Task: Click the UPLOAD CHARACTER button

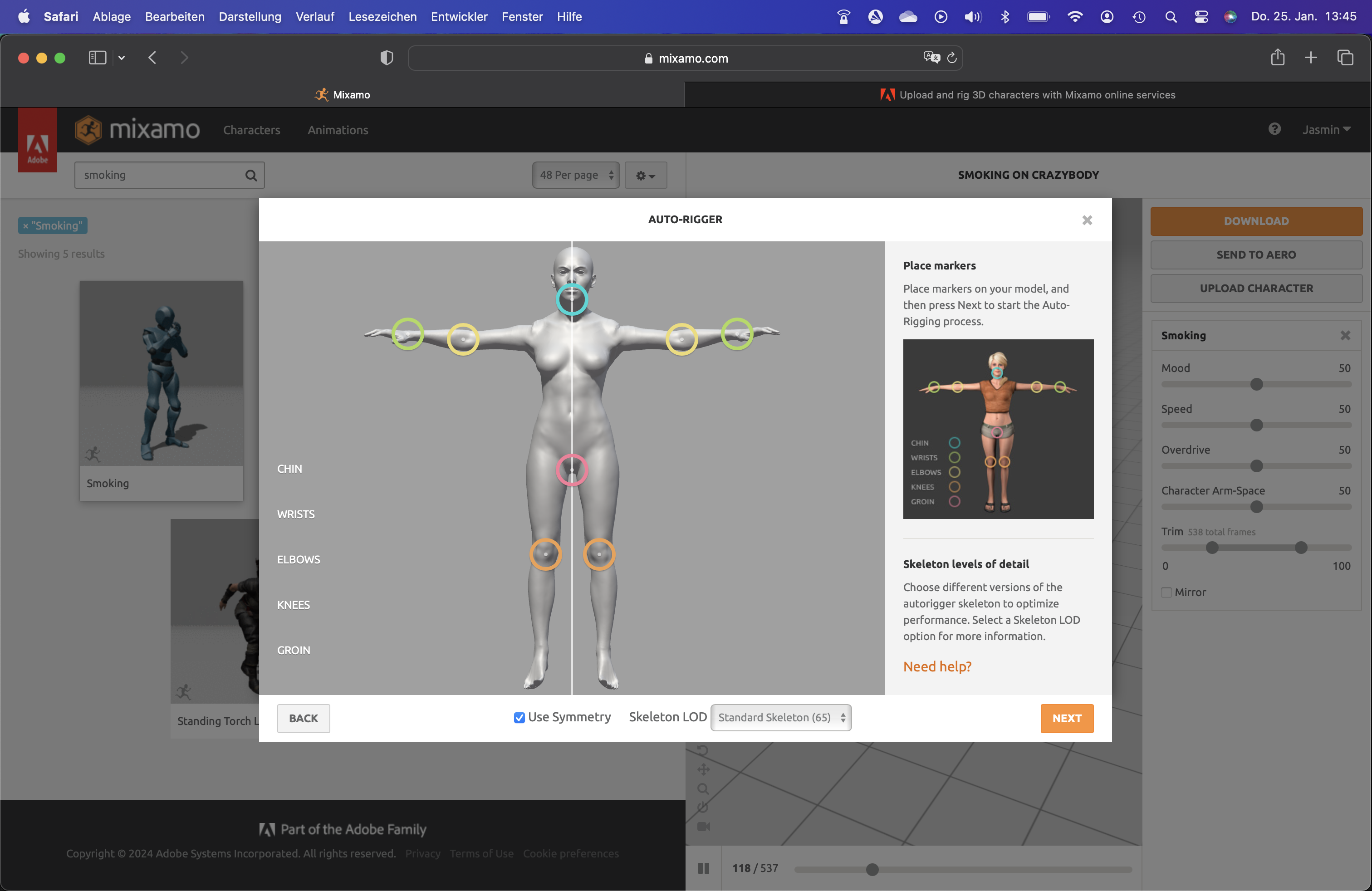Action: 1256,288
